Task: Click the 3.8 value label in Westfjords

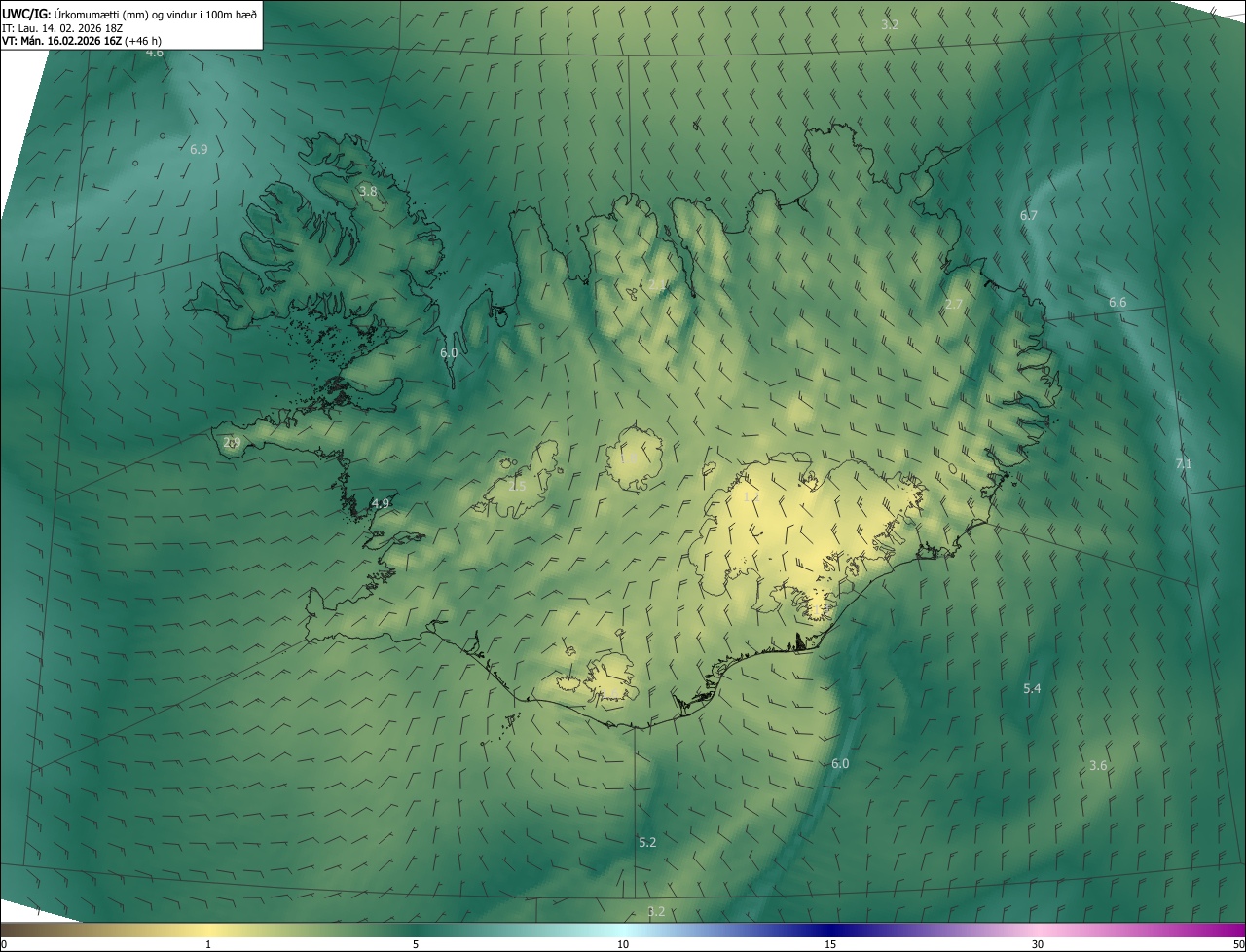Action: tap(368, 192)
